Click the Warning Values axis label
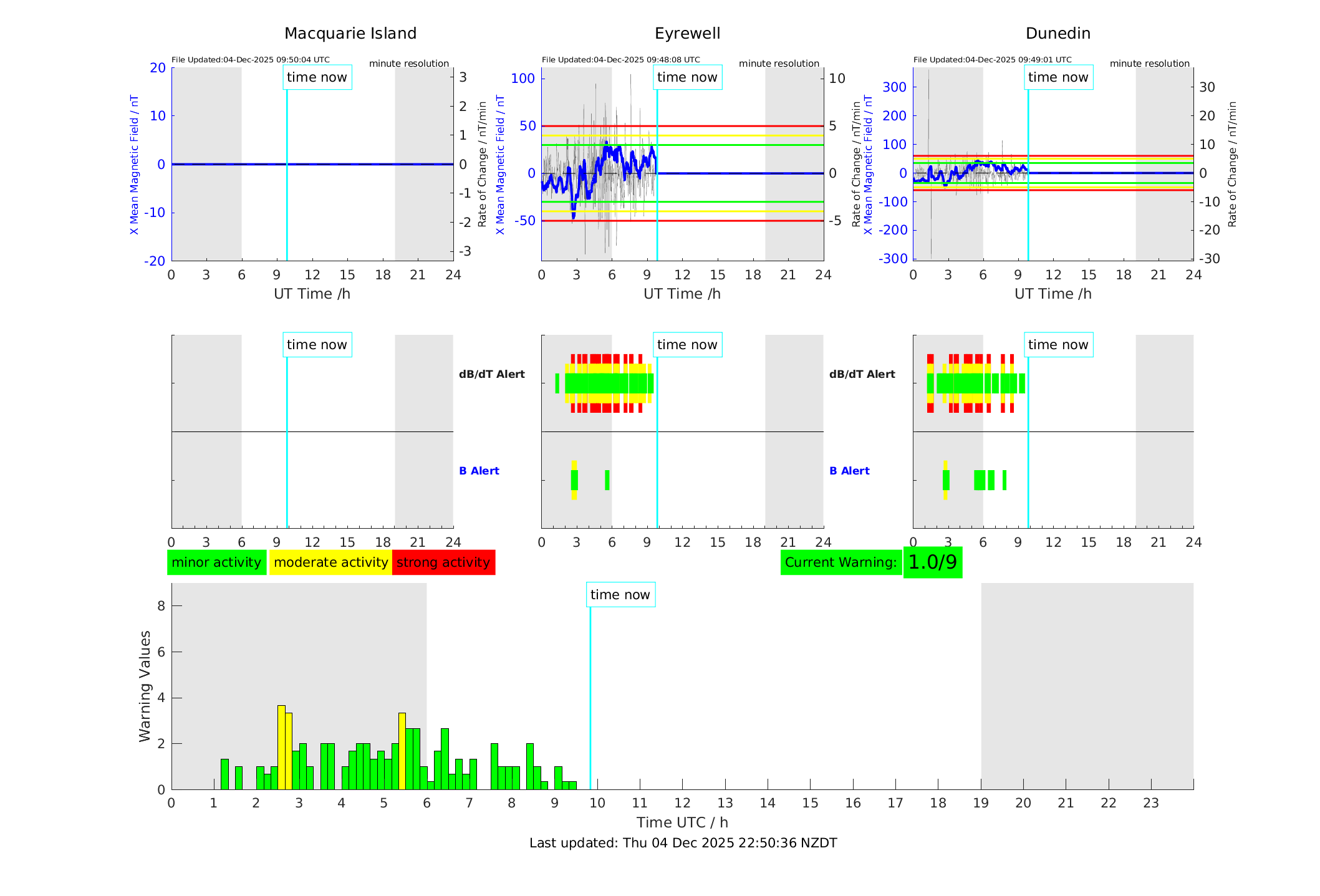Screen dimensions: 1320x896 [145, 686]
